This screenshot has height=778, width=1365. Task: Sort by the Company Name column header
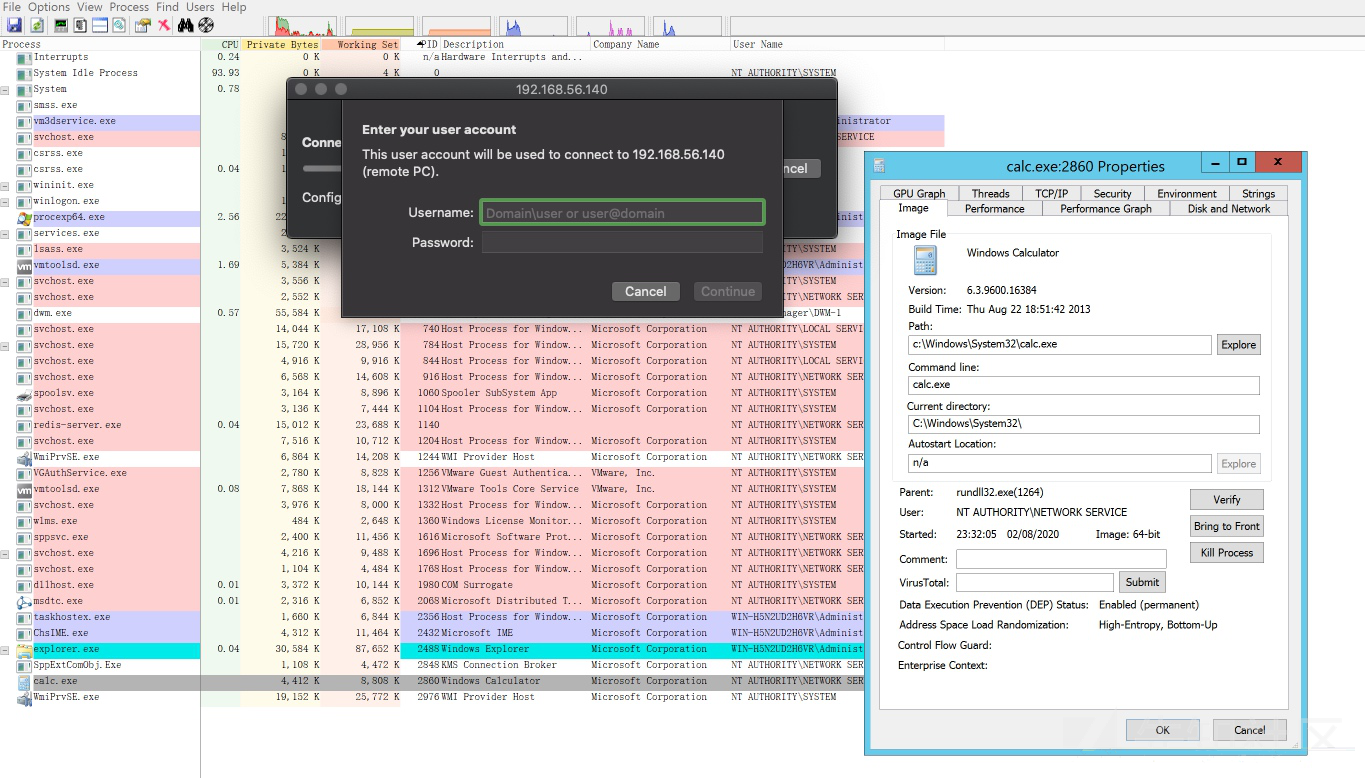coord(660,44)
